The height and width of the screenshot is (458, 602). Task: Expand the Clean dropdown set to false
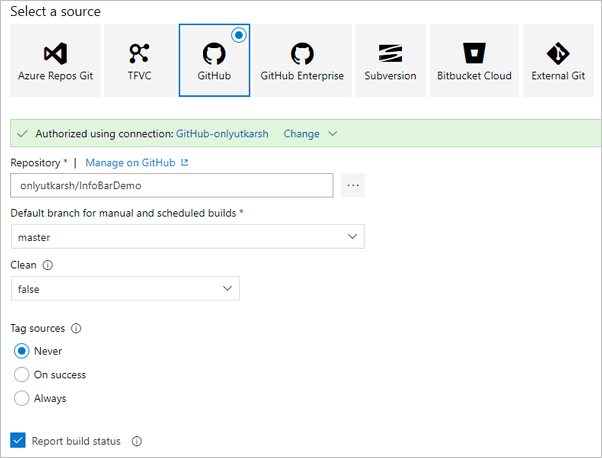[125, 289]
